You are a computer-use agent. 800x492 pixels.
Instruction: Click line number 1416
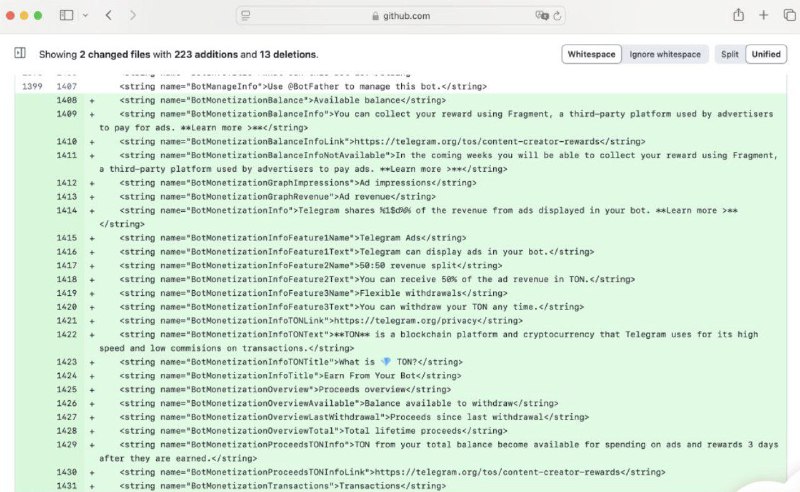tap(67, 252)
